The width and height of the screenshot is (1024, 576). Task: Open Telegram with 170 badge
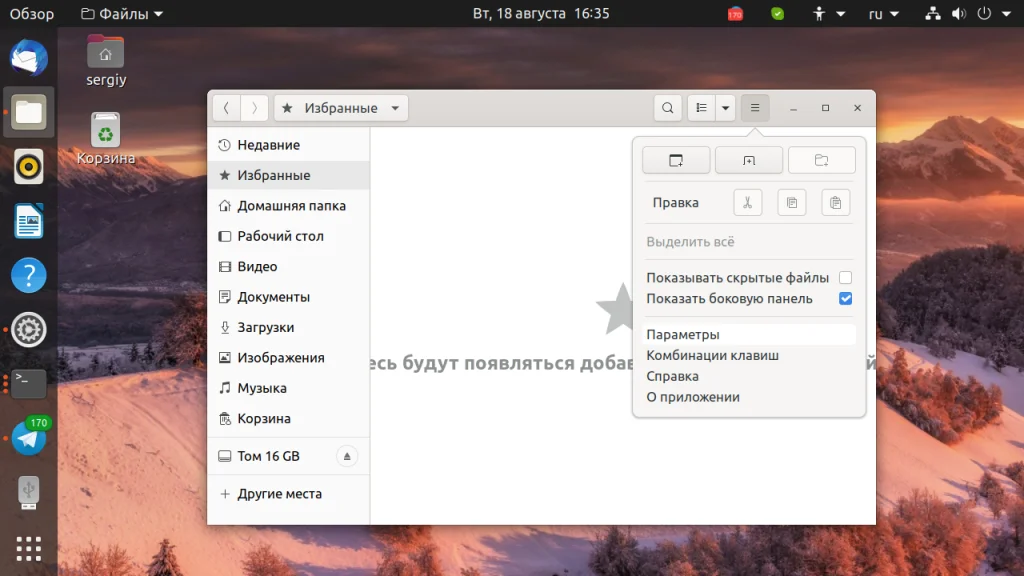(29, 436)
